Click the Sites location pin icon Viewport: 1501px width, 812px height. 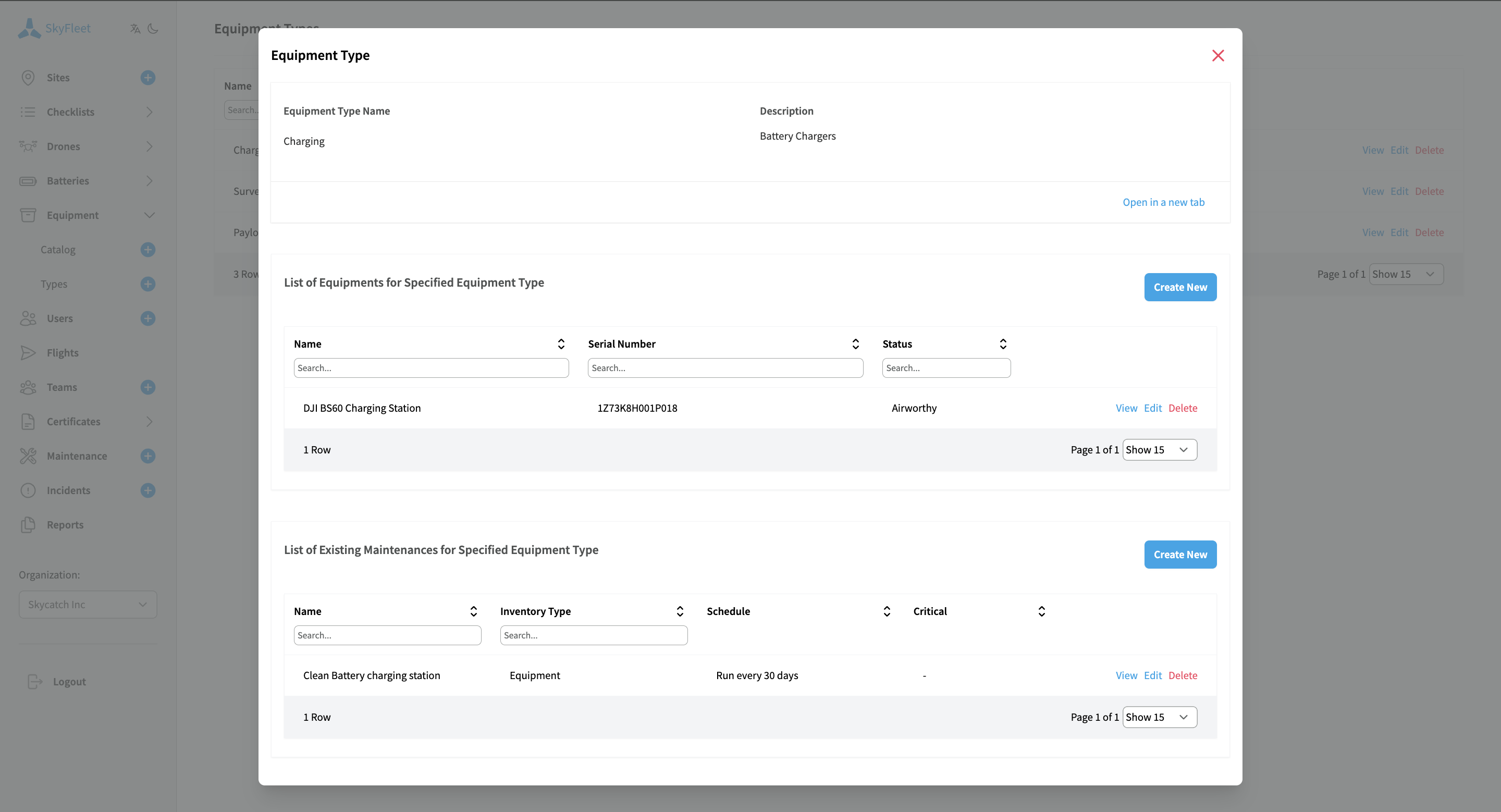click(28, 78)
